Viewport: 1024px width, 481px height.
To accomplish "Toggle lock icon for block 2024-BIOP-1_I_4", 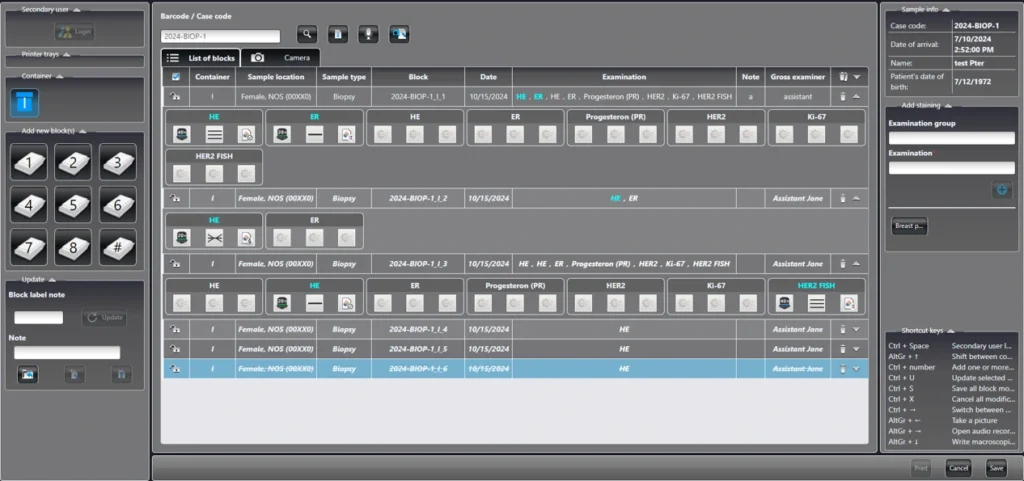I will 176,329.
